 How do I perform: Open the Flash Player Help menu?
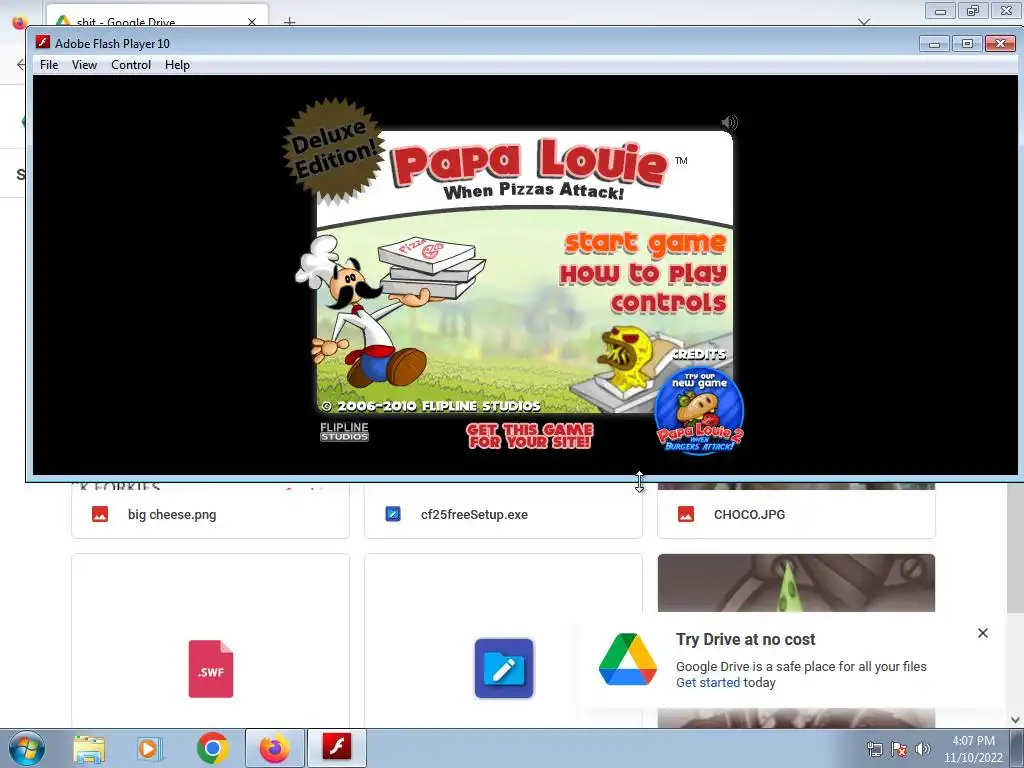[177, 65]
